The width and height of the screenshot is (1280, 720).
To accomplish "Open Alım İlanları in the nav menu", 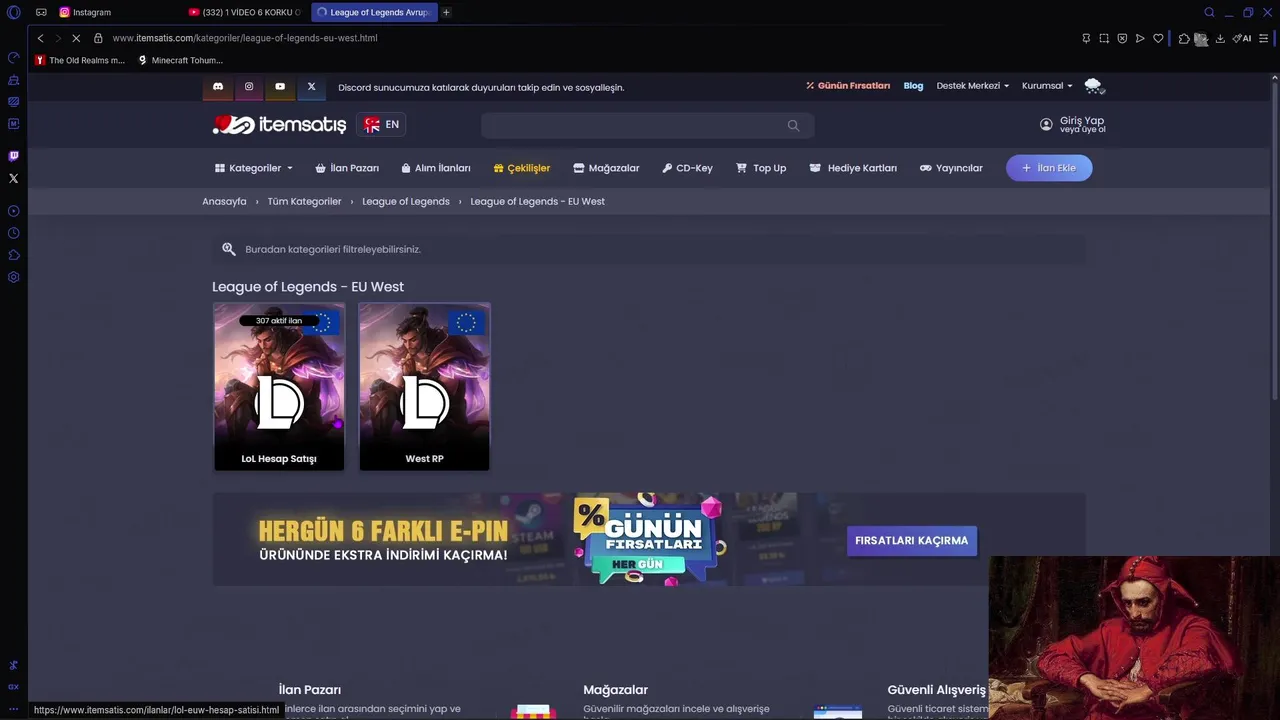I will [x=435, y=168].
